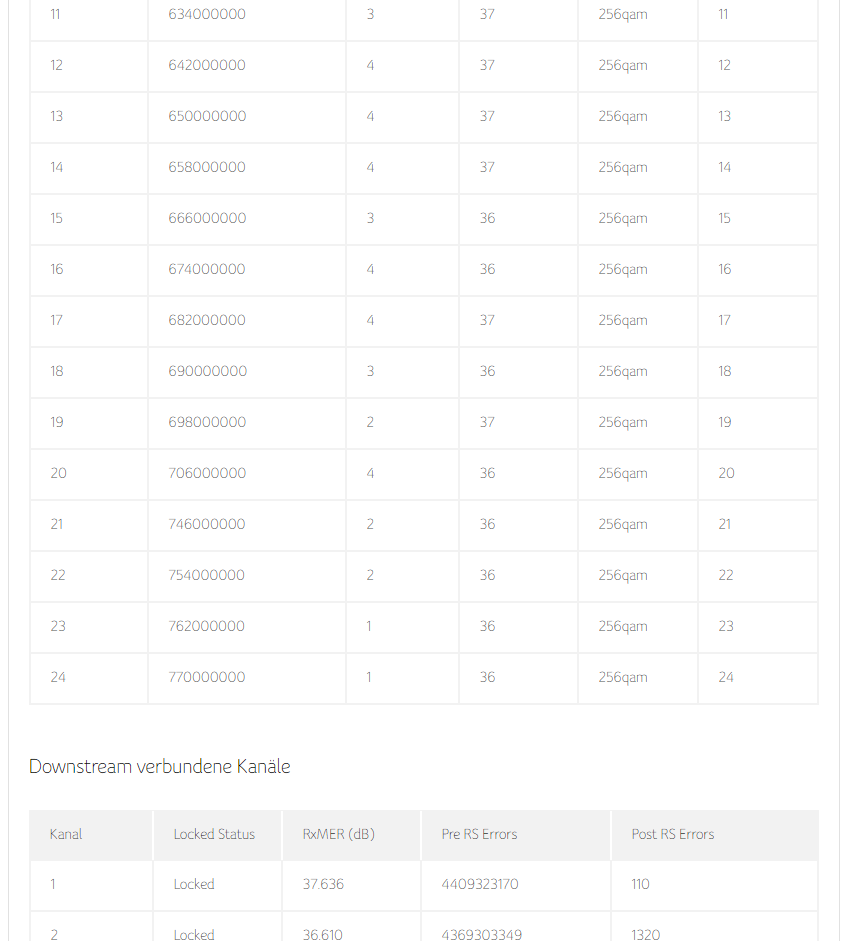Click the 'Pre RS Errors' column header
The width and height of the screenshot is (867, 941).
pyautogui.click(x=479, y=834)
